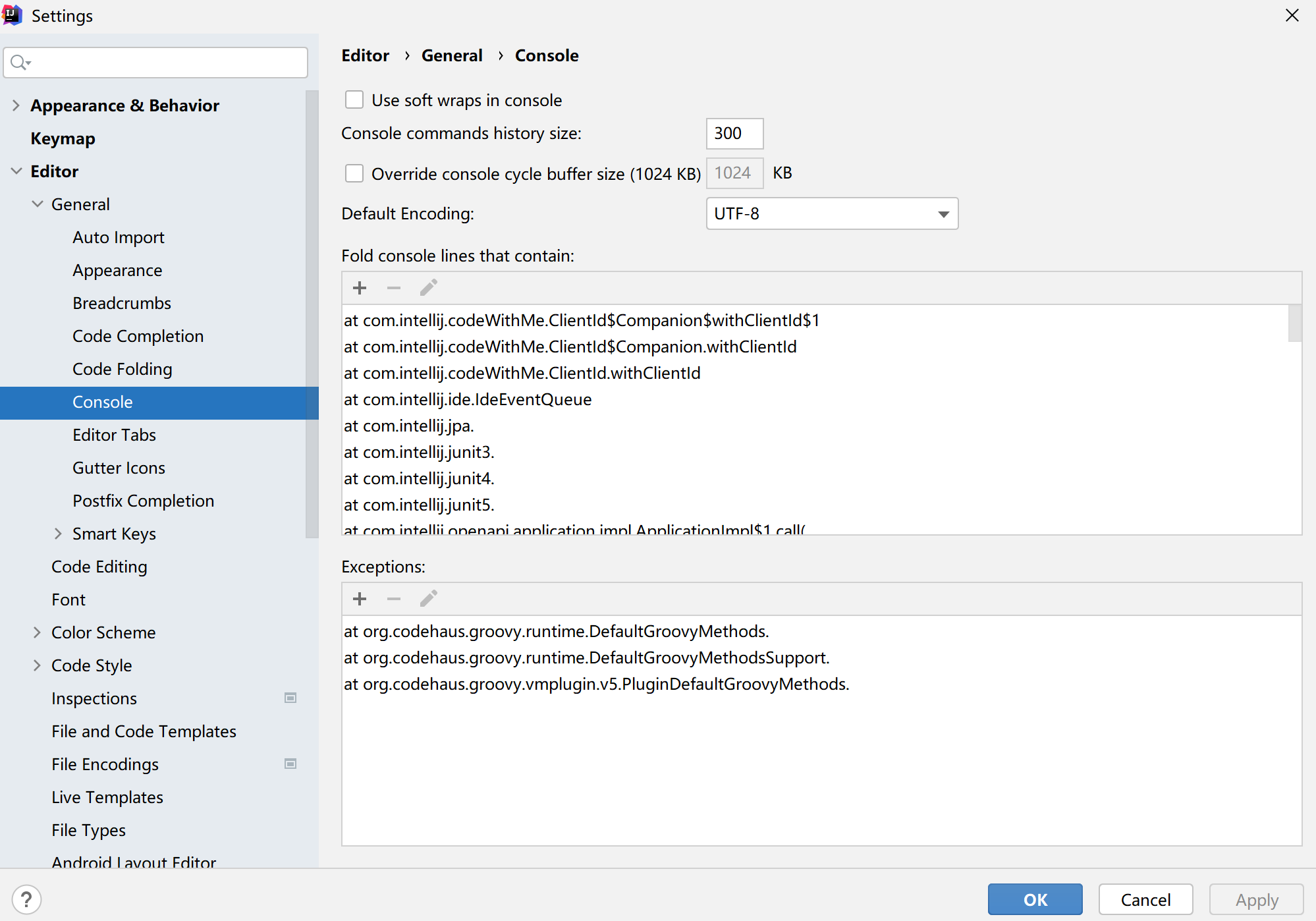Expand the Smart Keys section
Viewport: 1316px width, 921px height.
coord(58,534)
